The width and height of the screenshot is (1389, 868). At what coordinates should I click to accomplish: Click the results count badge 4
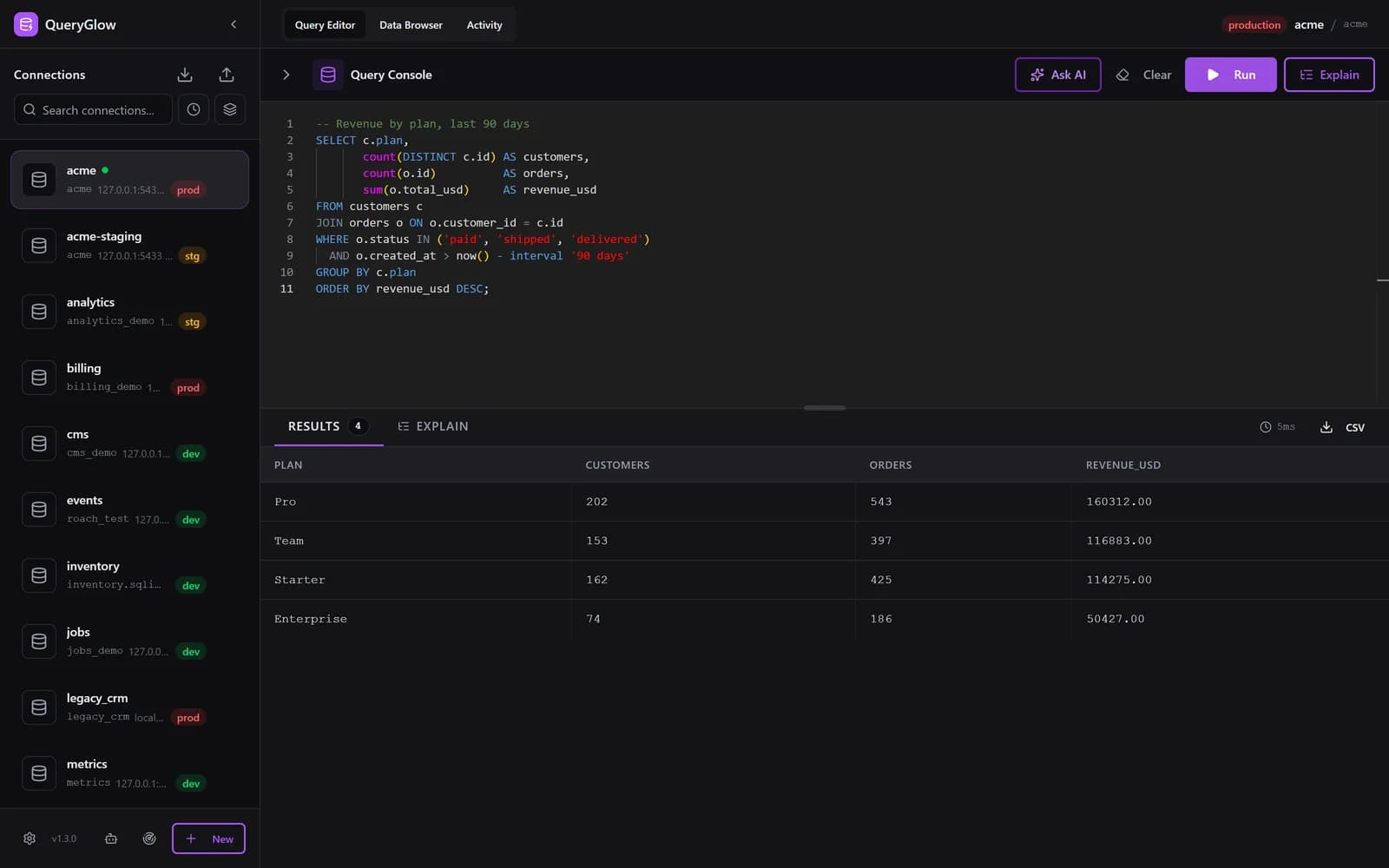coord(358,426)
